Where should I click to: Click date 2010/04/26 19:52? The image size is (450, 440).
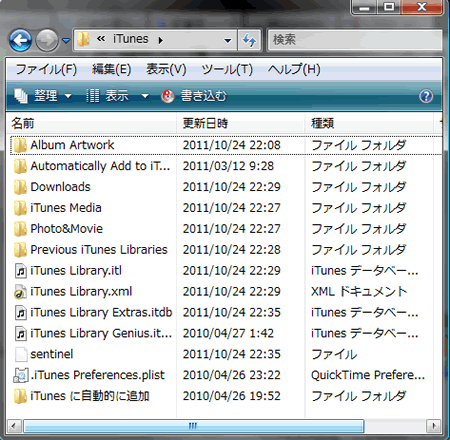[x=231, y=396]
